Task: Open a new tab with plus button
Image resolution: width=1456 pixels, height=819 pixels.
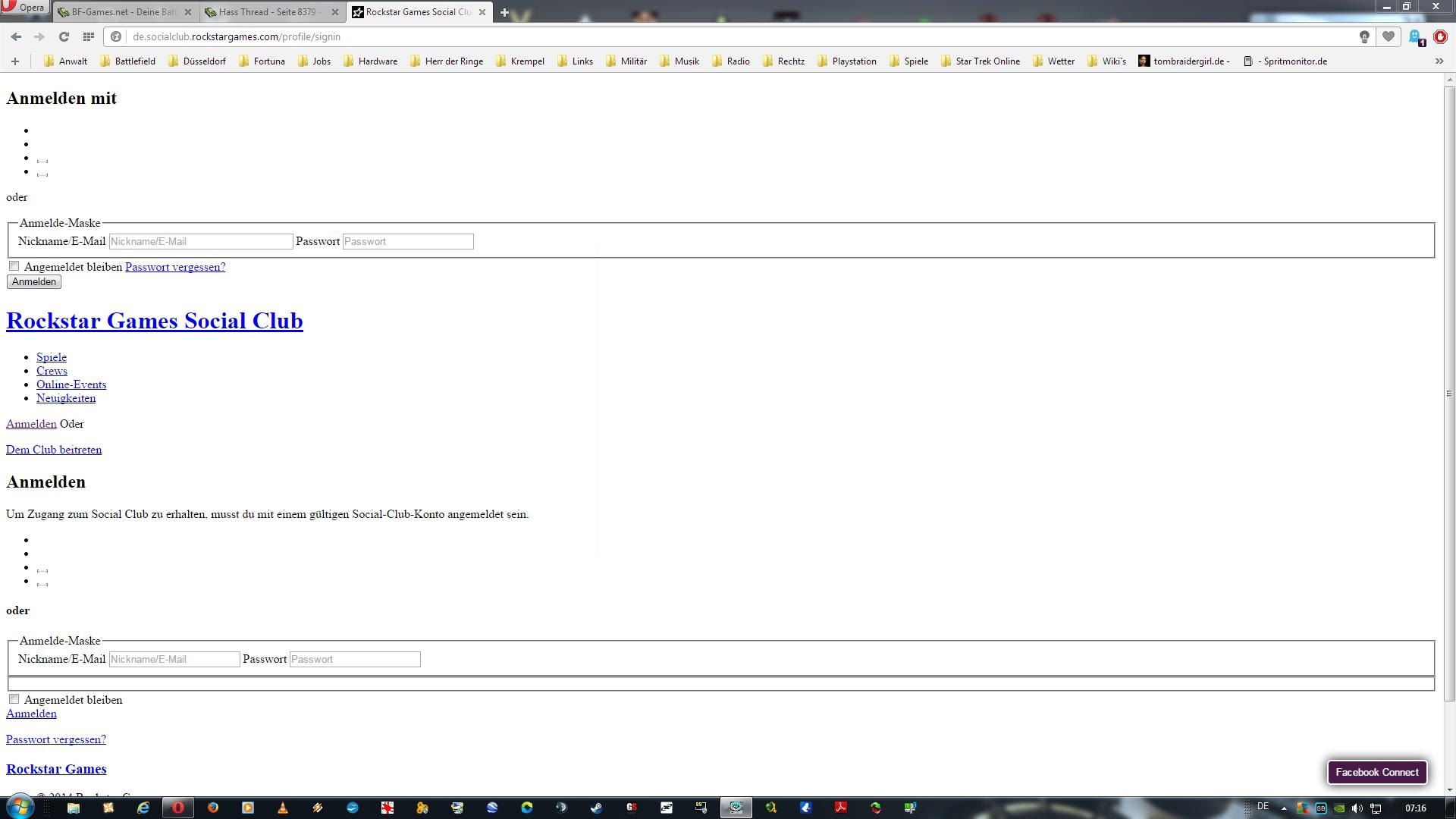Action: click(504, 12)
